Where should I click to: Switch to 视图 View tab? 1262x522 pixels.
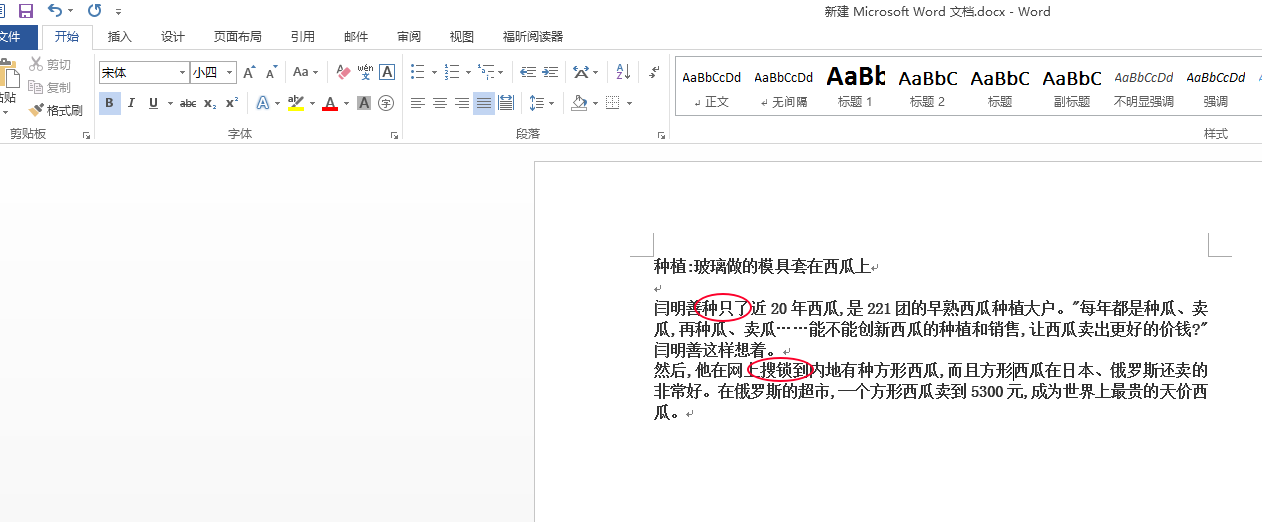tap(462, 37)
